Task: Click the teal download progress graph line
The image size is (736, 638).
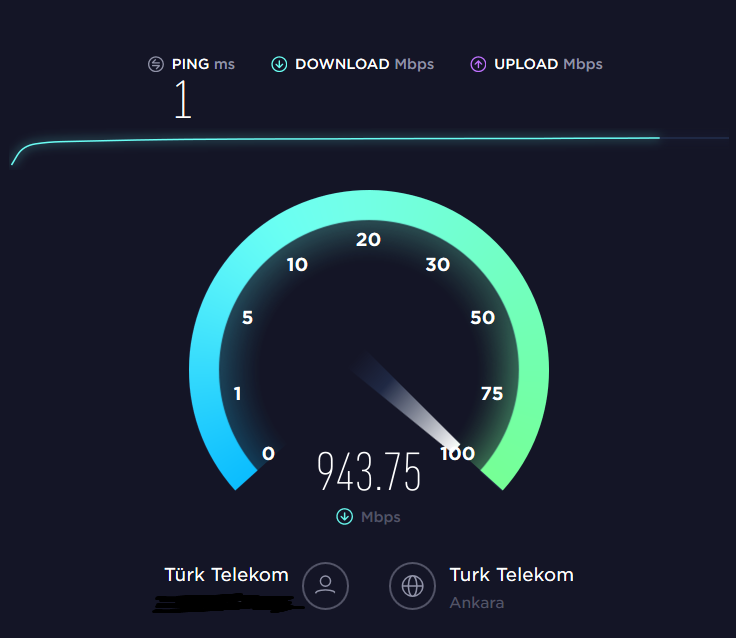Action: tap(335, 140)
